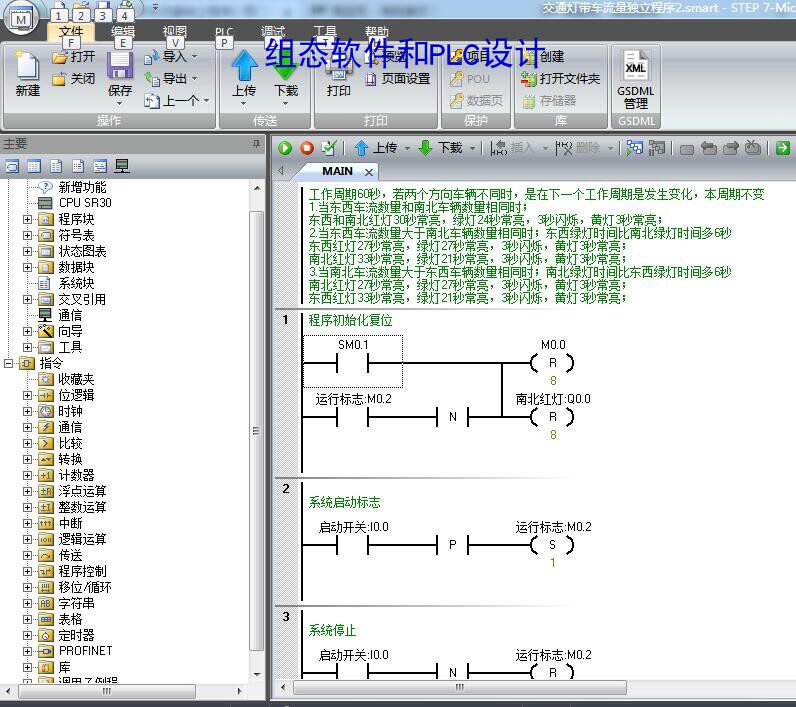This screenshot has height=707, width=796.
Task: Open GSDML 管理 ribbon icon
Action: [x=636, y=80]
